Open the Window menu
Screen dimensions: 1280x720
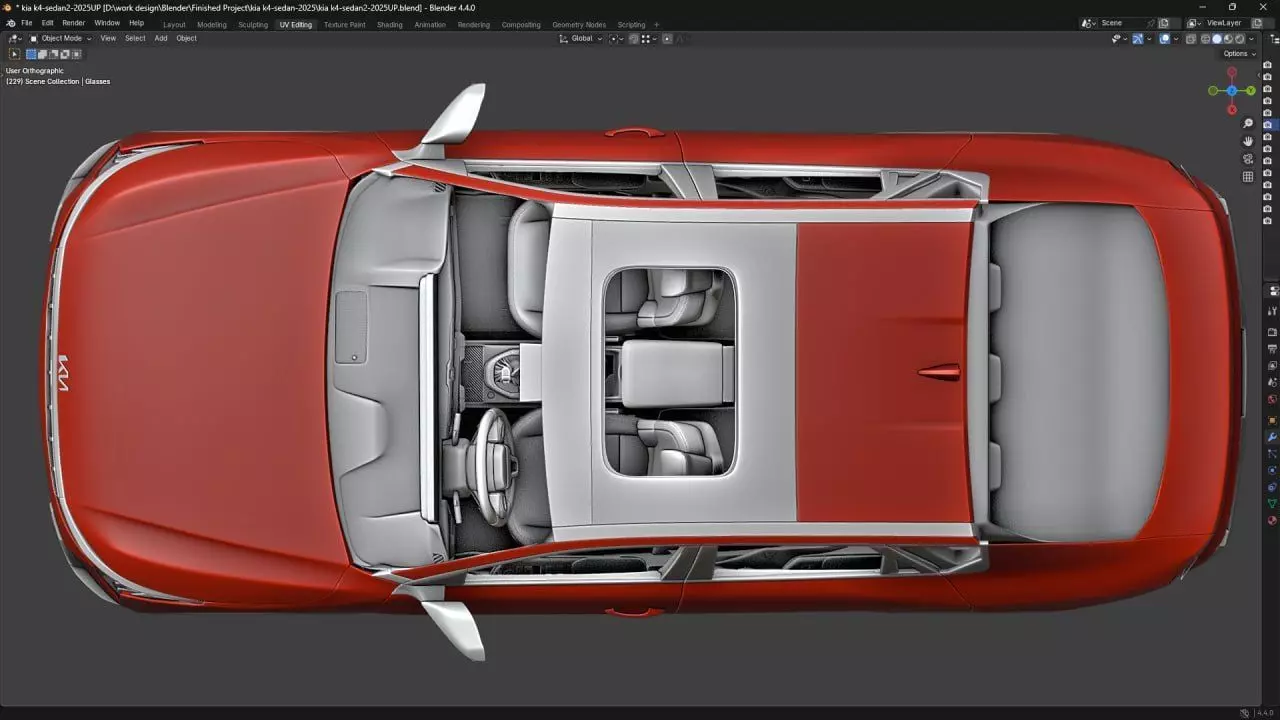coord(107,23)
